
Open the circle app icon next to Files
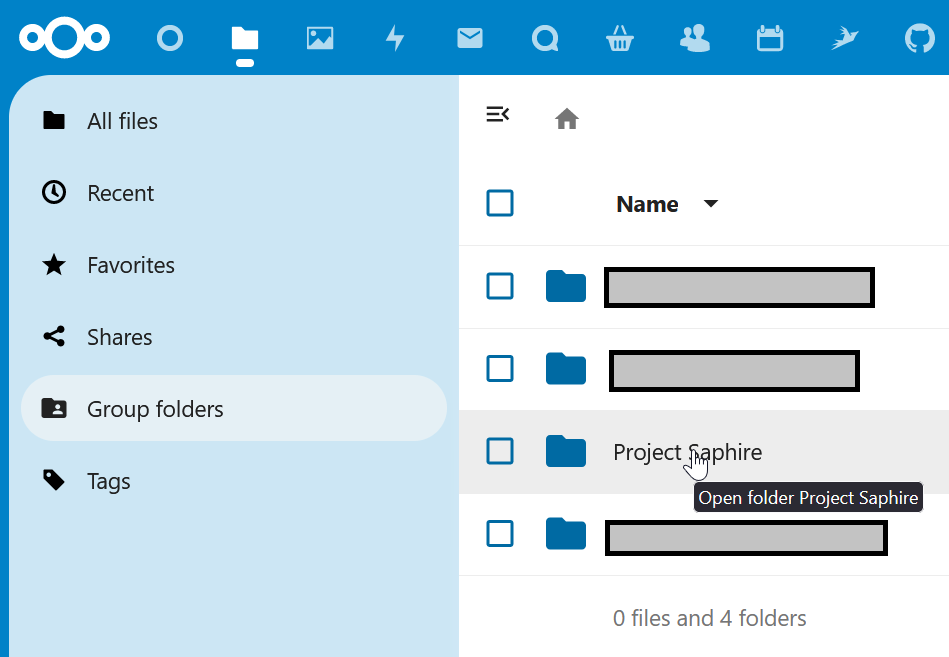click(170, 38)
